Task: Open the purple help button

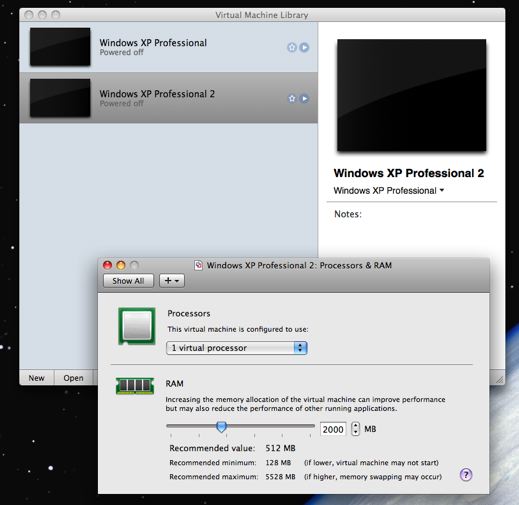Action: click(x=466, y=474)
